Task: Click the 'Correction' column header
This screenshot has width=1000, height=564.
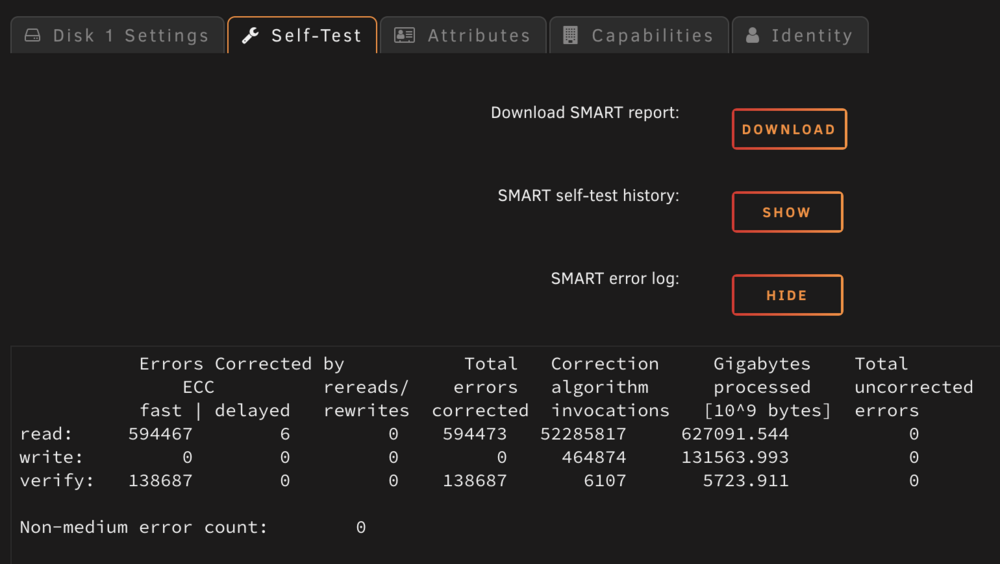Action: click(x=605, y=364)
